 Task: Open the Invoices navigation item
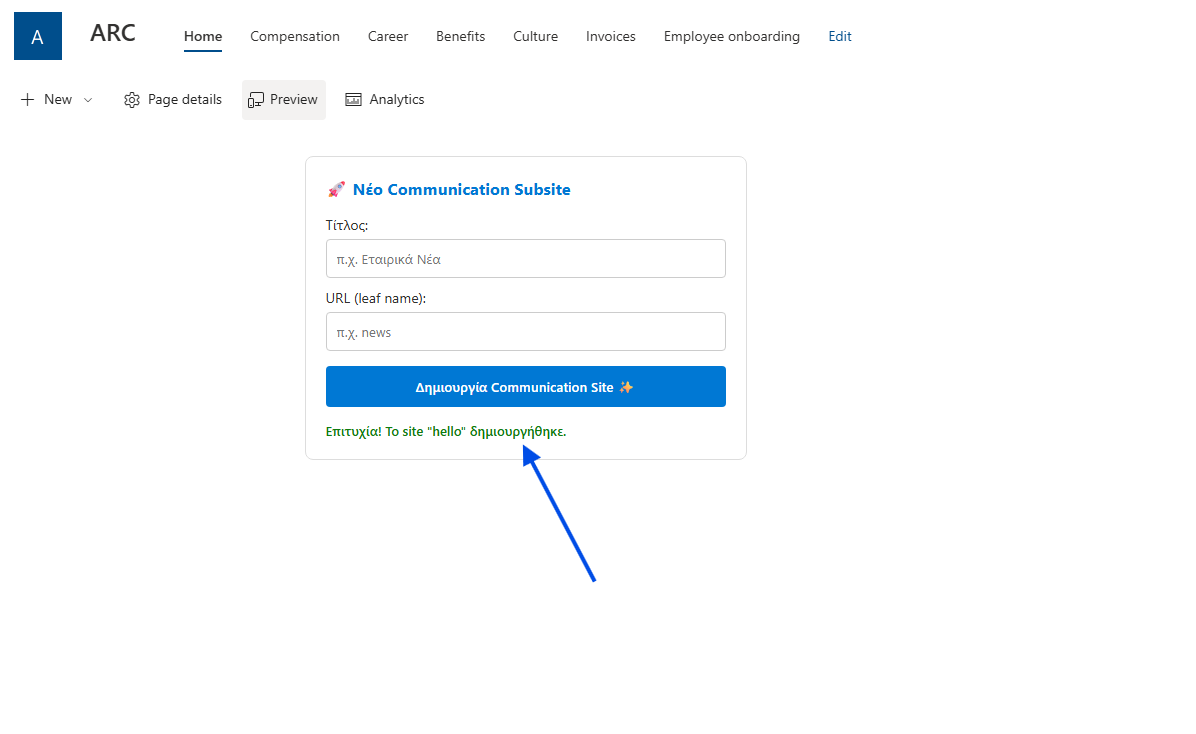[611, 36]
